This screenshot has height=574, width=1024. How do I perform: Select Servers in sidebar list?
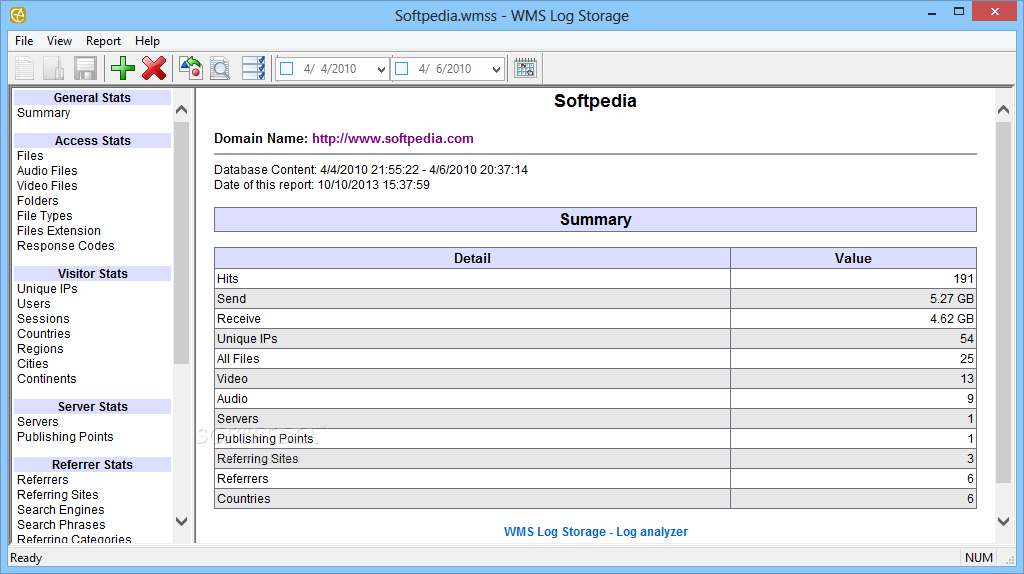38,422
